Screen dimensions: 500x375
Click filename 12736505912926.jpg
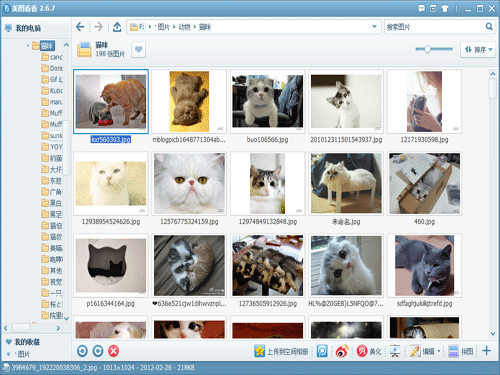click(x=268, y=304)
